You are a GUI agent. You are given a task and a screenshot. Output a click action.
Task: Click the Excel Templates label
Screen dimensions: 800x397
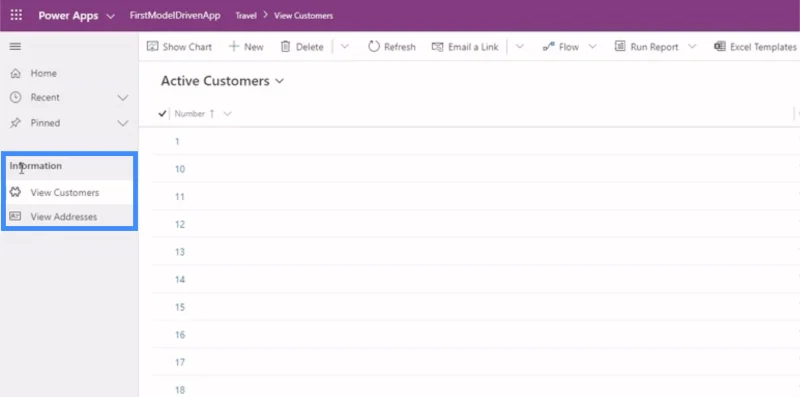(x=763, y=47)
